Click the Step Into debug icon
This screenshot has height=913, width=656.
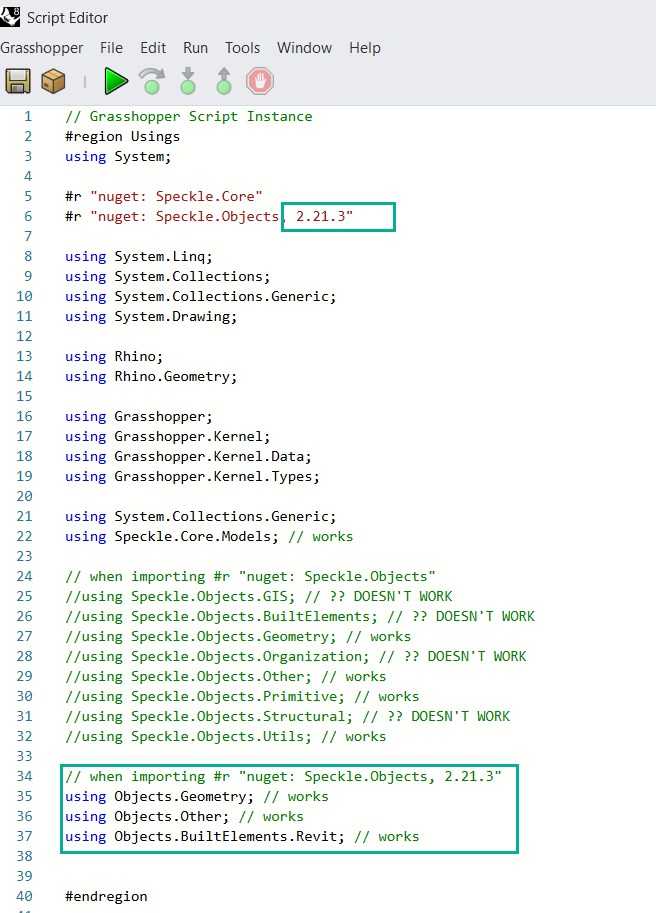point(188,81)
